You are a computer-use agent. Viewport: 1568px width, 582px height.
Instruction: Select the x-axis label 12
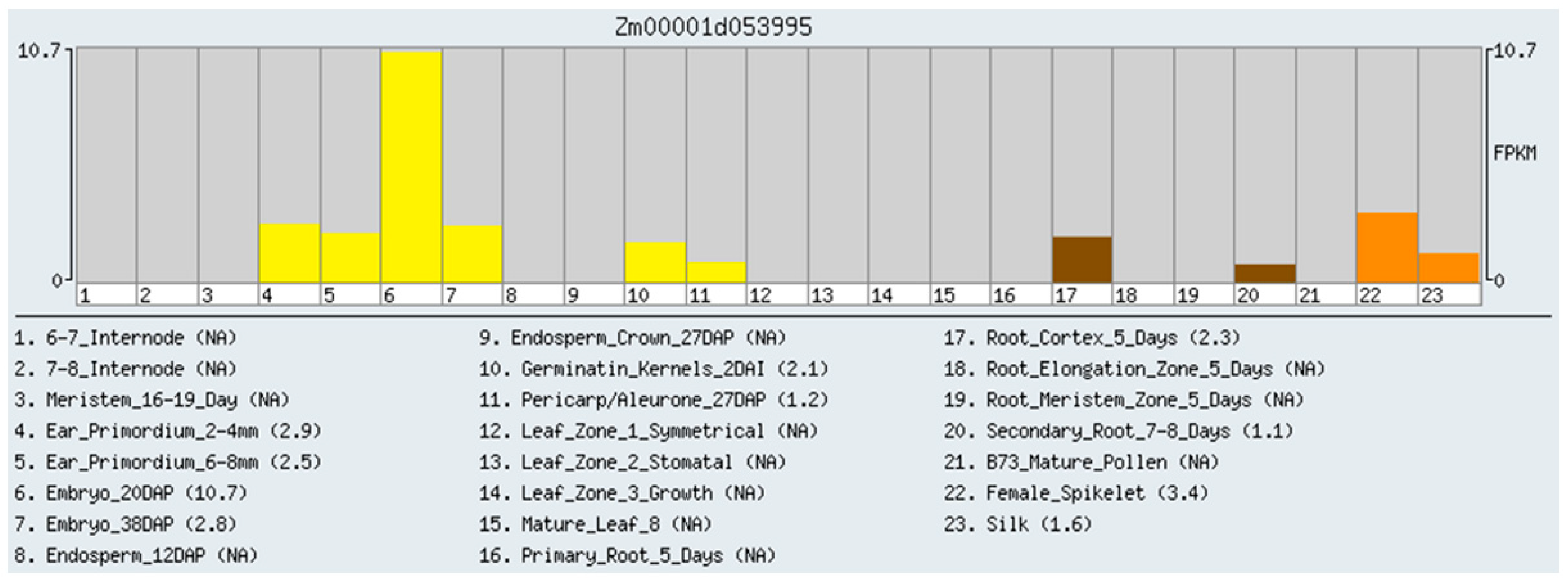[760, 296]
